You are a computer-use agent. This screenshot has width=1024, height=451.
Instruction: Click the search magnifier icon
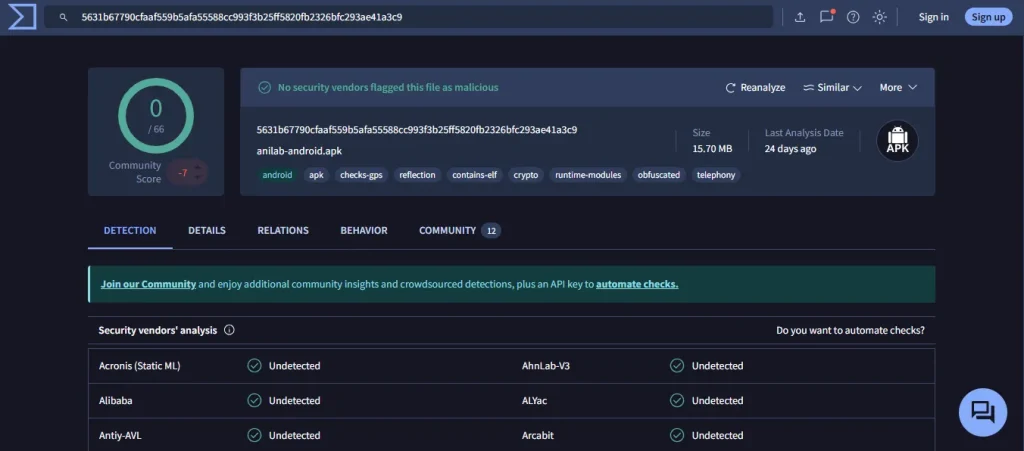pyautogui.click(x=63, y=18)
